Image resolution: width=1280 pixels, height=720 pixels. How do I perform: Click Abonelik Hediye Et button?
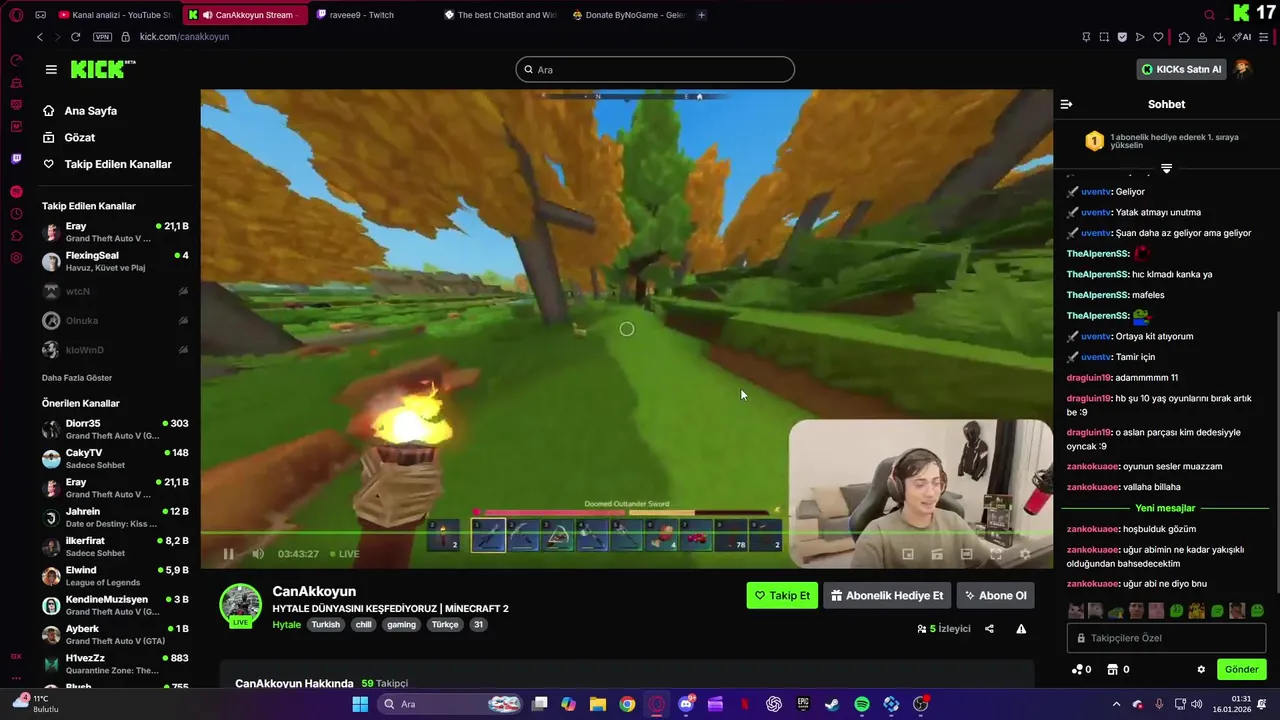click(x=887, y=595)
